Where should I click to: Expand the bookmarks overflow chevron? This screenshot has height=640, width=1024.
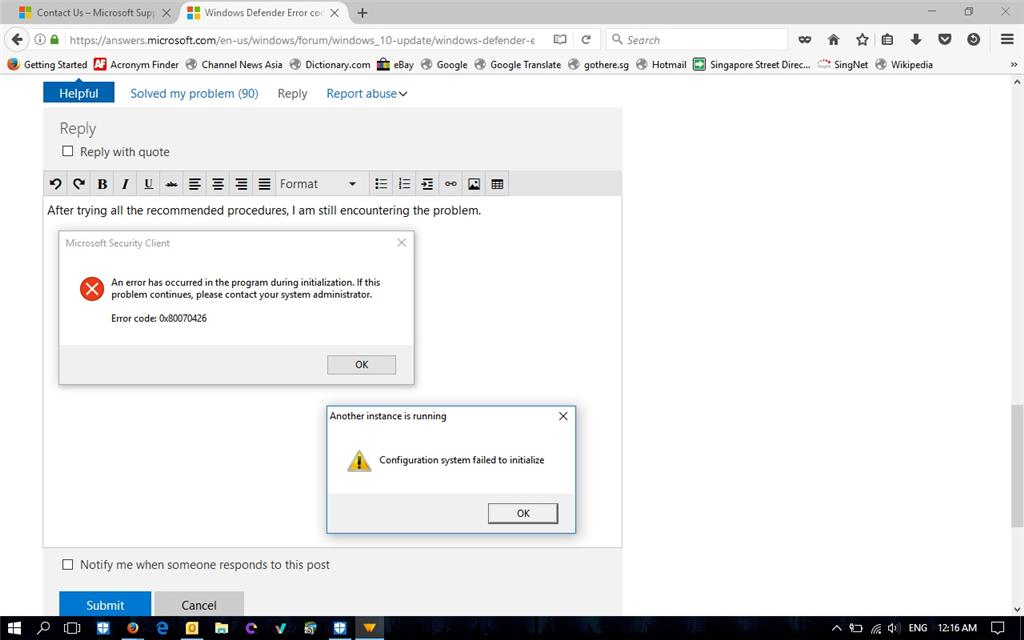pos(1013,64)
